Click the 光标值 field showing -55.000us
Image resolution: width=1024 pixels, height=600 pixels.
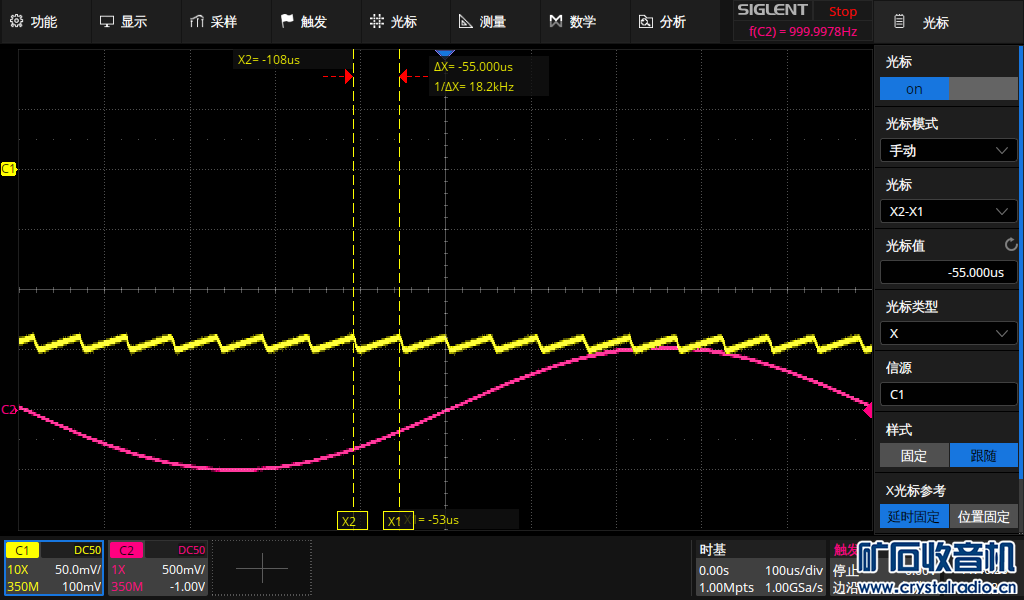(x=948, y=272)
